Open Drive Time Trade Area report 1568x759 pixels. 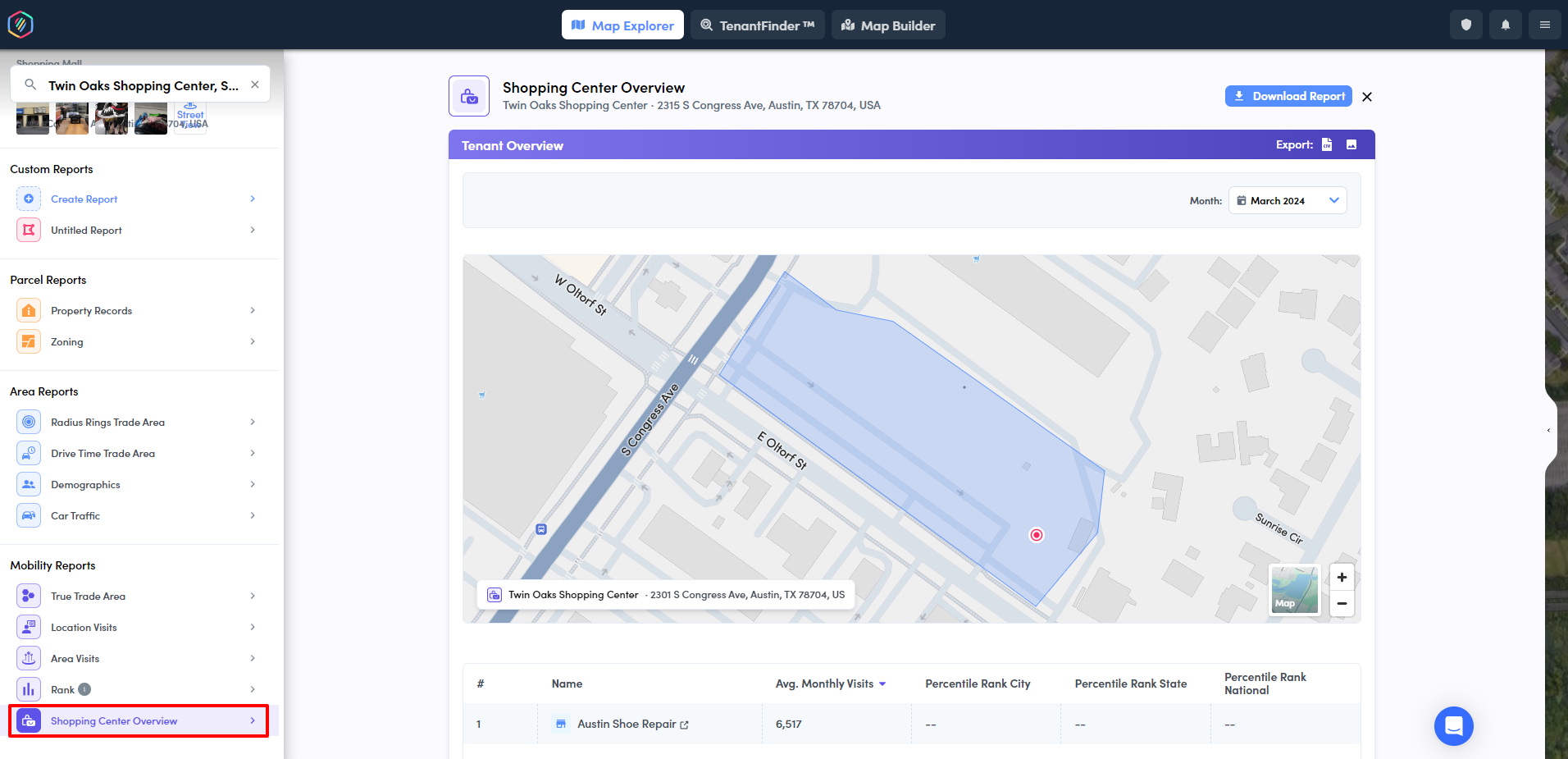139,453
